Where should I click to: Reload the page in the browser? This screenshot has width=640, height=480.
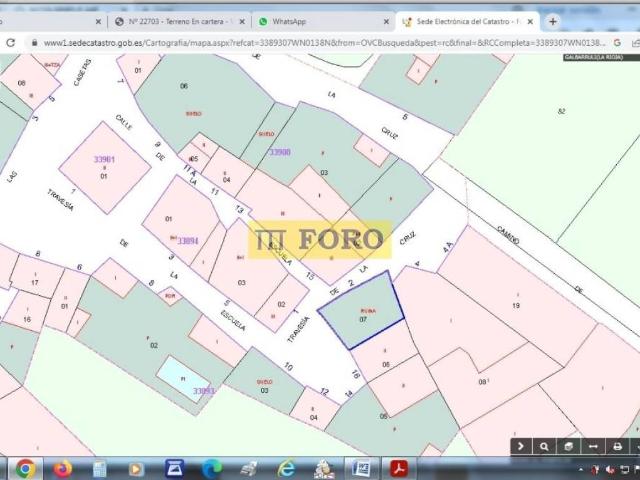(11, 42)
